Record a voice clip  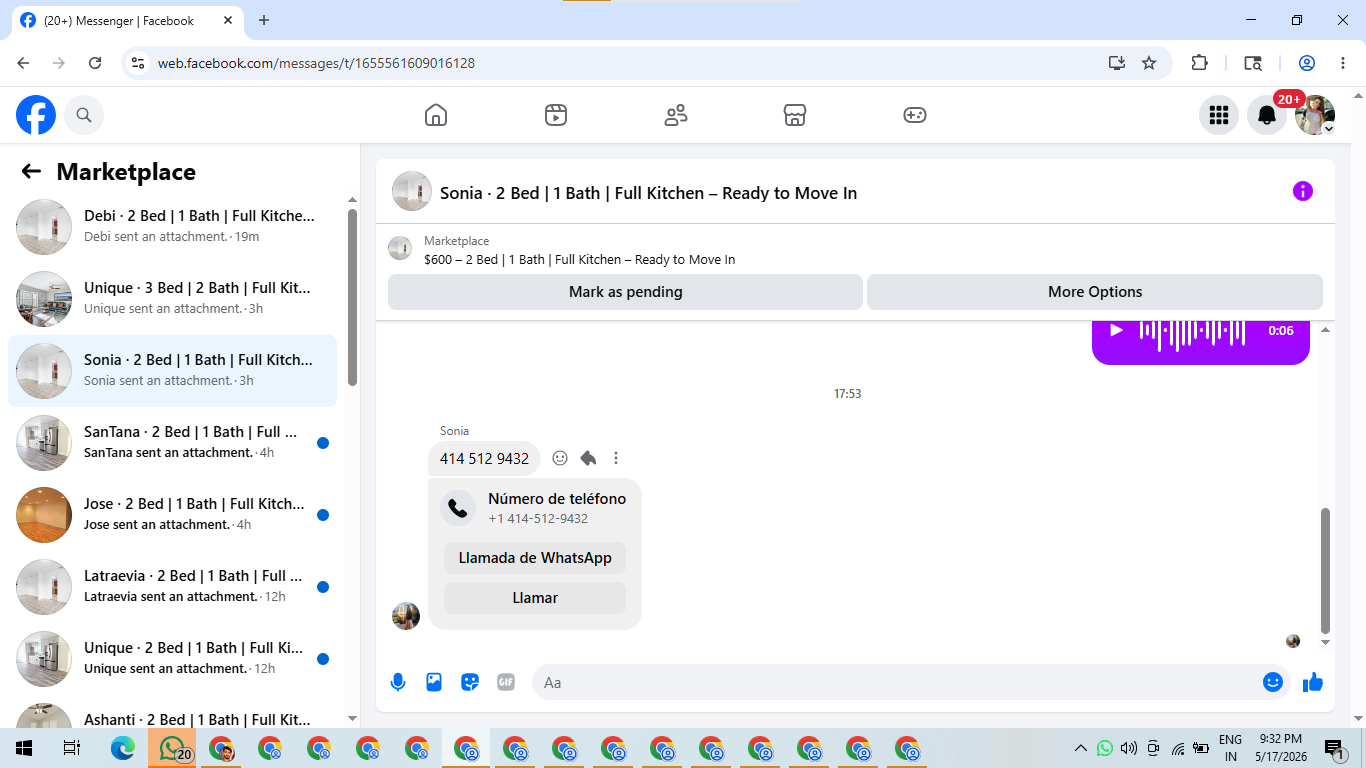(398, 682)
